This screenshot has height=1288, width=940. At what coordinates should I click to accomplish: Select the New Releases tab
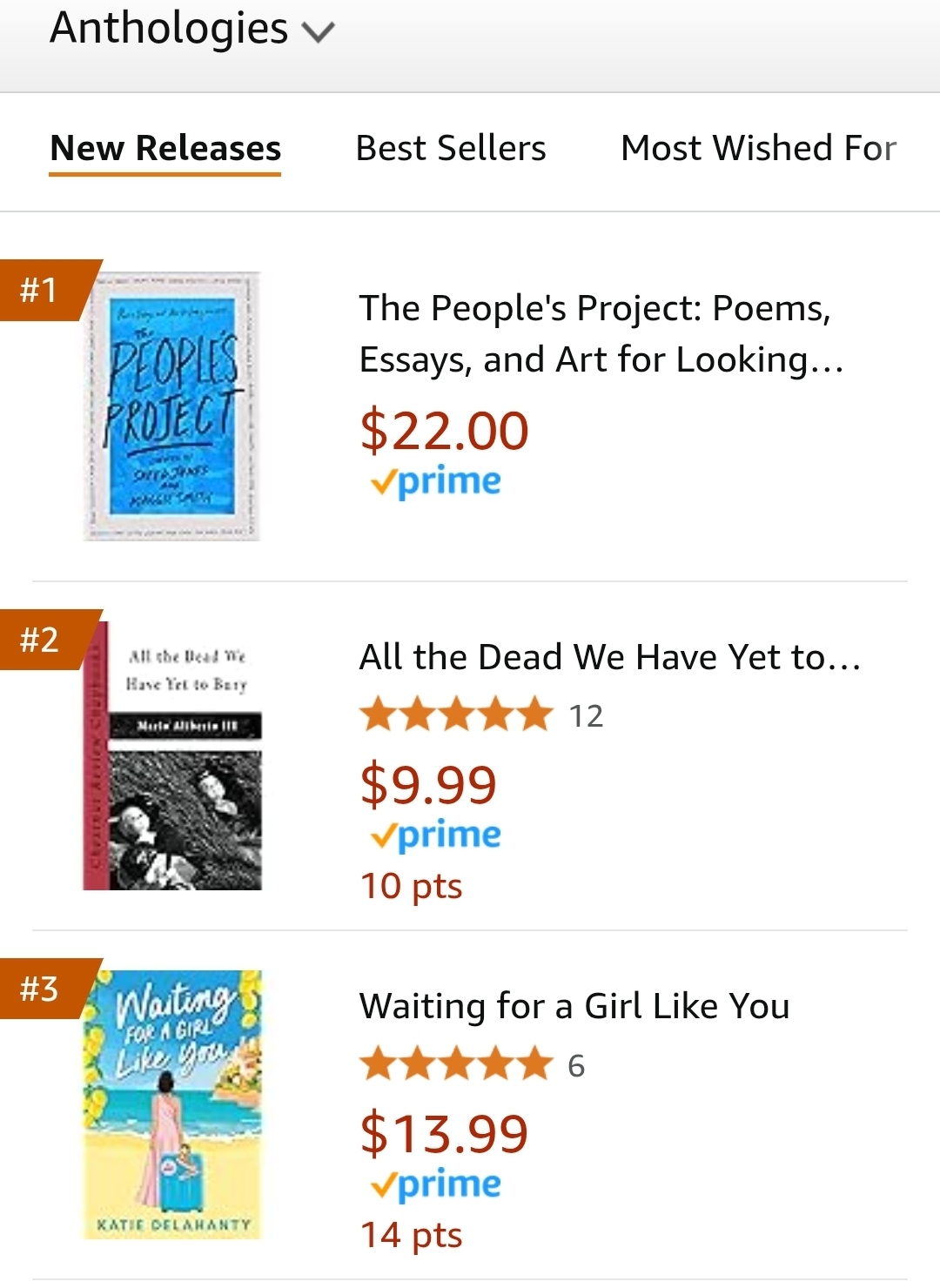coord(165,149)
